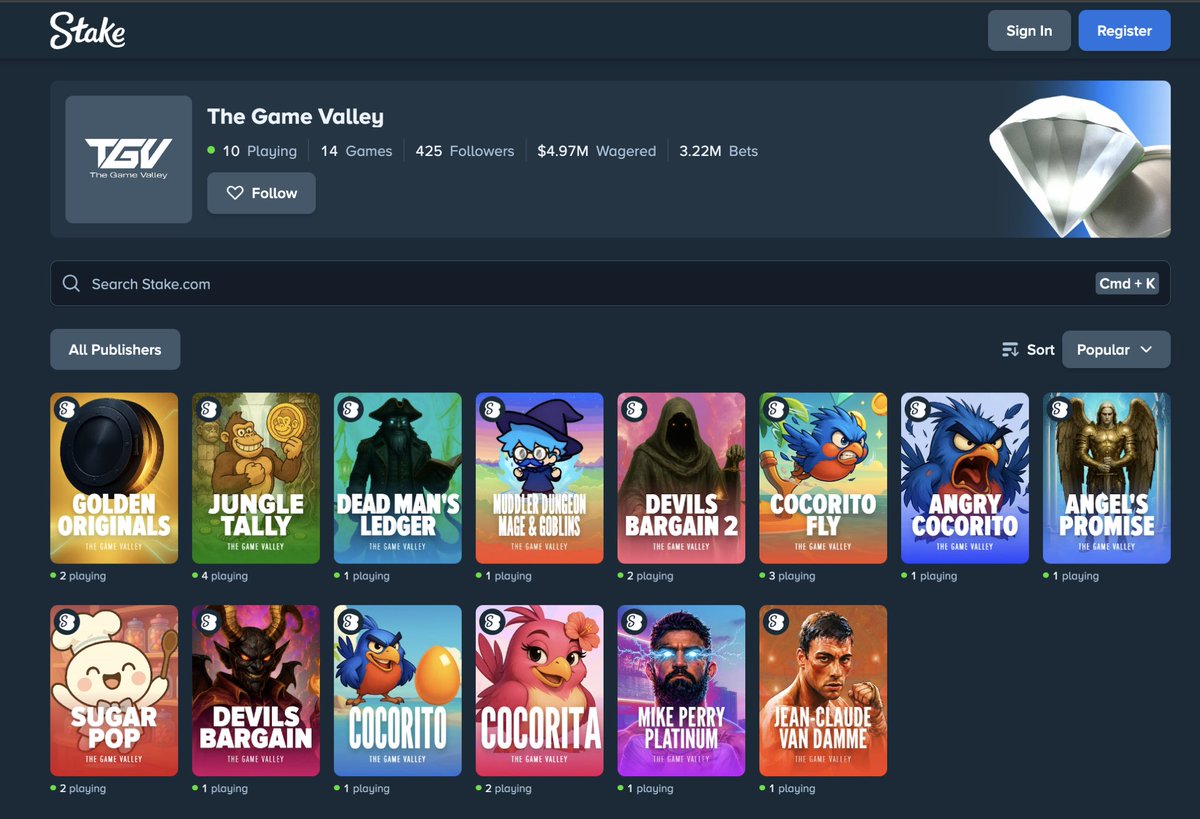Open the Dead Man's Ledger game
The height and width of the screenshot is (819, 1200).
click(x=398, y=478)
